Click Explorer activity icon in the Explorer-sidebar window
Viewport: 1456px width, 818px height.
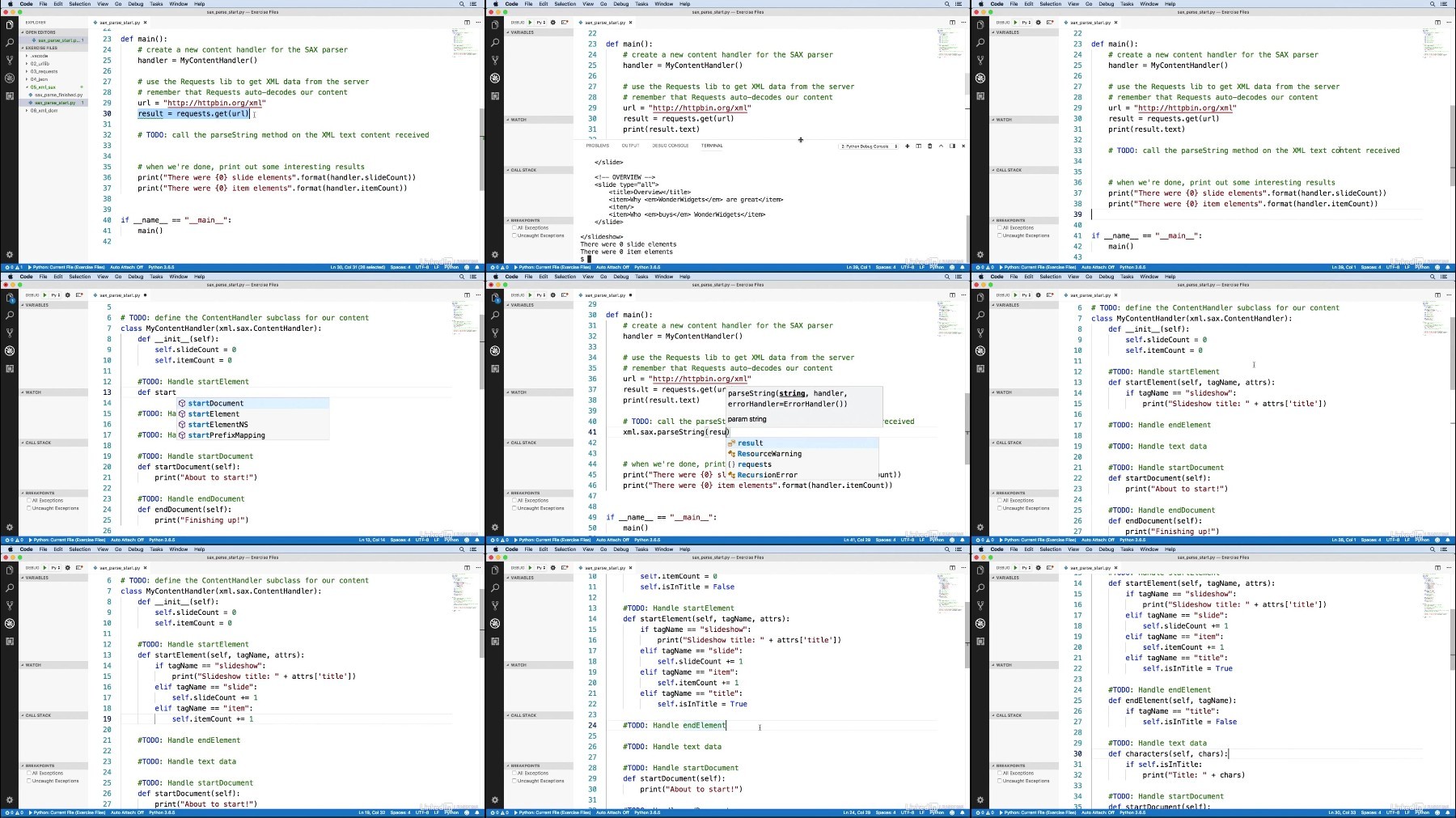[x=10, y=24]
